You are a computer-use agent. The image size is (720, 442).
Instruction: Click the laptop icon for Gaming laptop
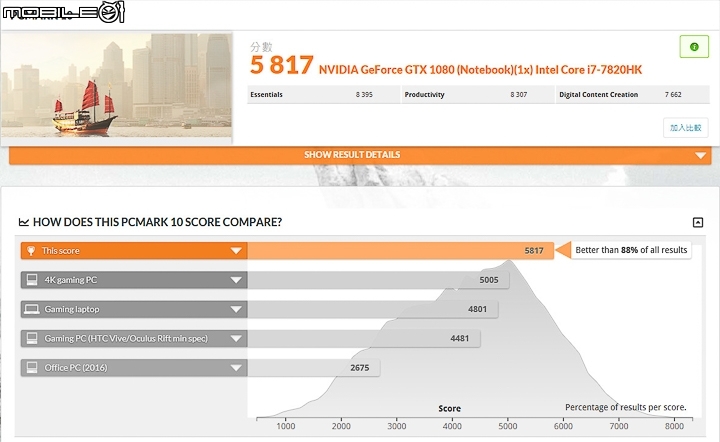(x=32, y=309)
